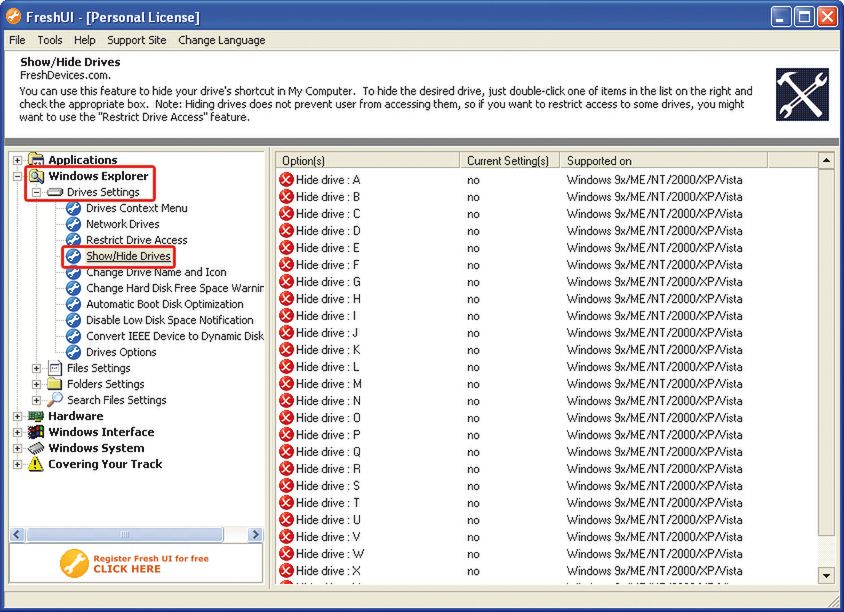Screen dimensions: 844x612
Task: Sort by the Current Setting(s) column header
Action: [510, 160]
